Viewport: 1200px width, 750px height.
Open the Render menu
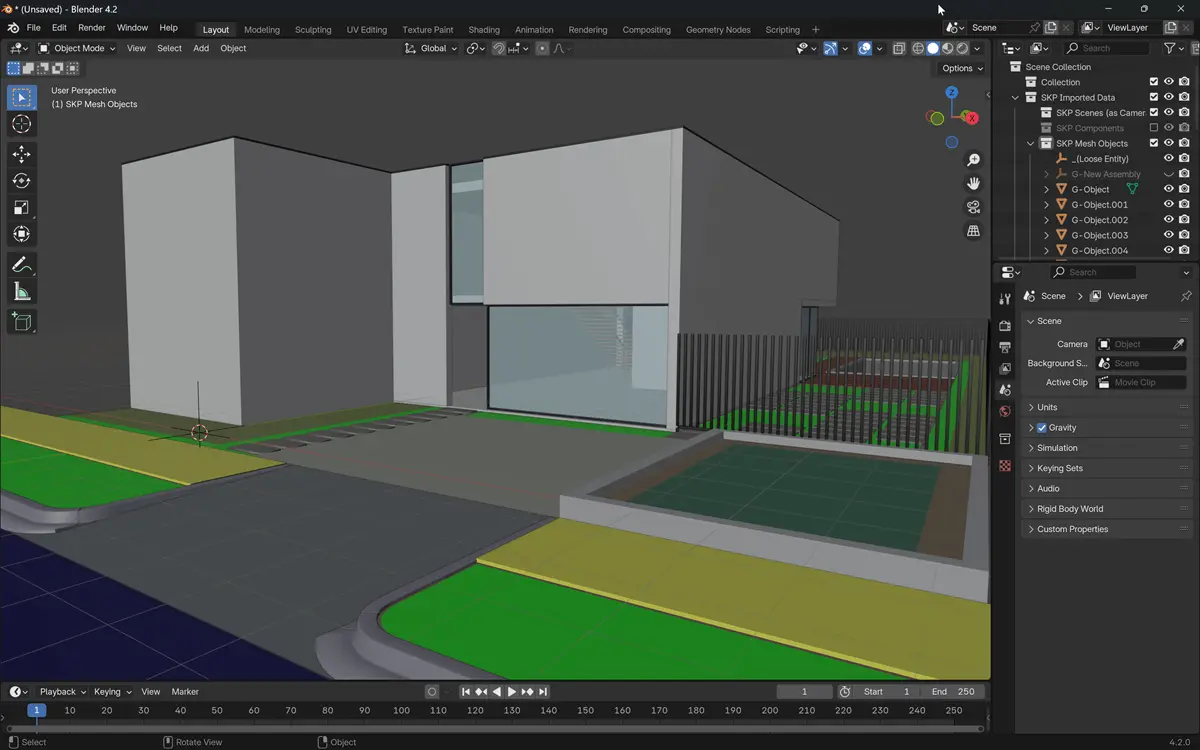click(91, 28)
